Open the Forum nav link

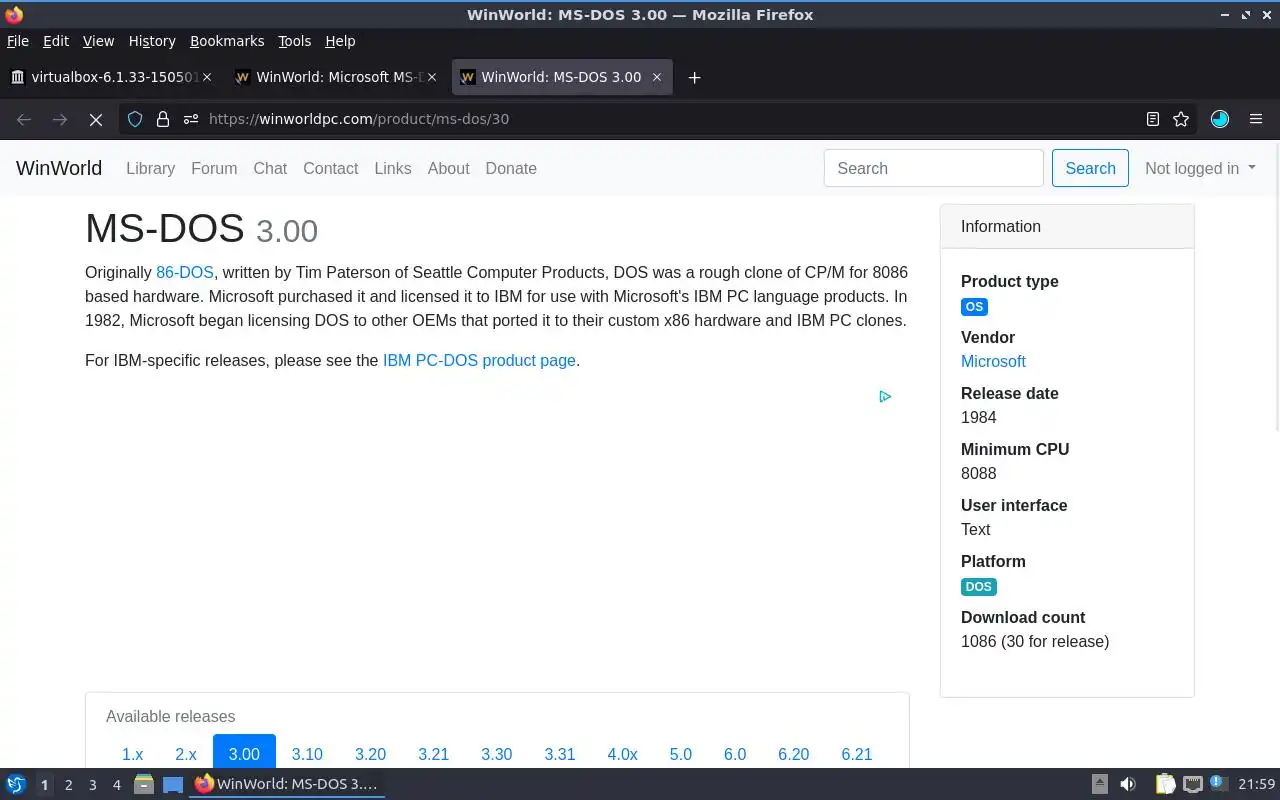(214, 168)
